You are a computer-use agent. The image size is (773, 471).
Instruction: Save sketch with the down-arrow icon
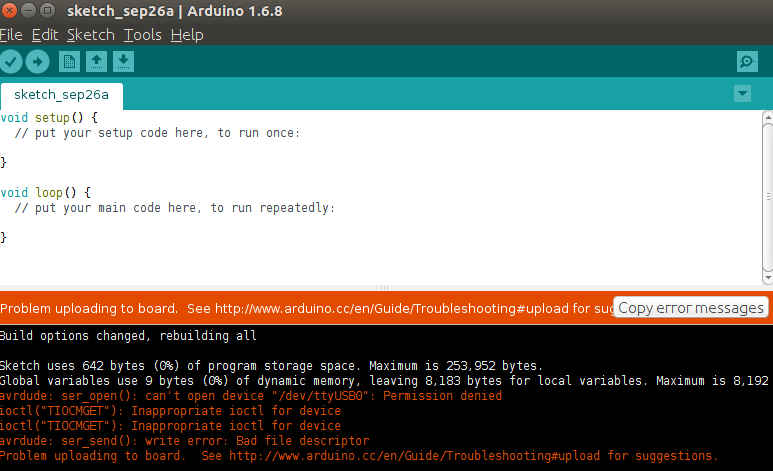tap(123, 62)
